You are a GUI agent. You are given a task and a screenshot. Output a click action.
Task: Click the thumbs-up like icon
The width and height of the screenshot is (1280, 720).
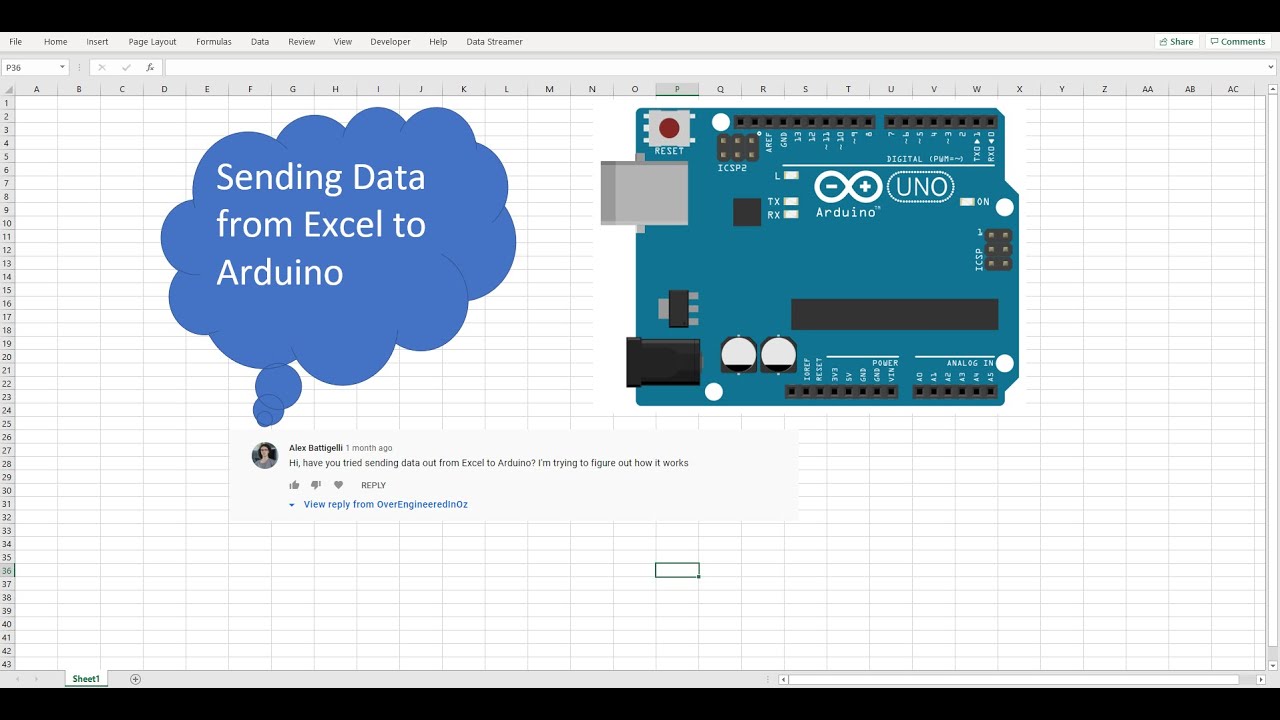(294, 485)
